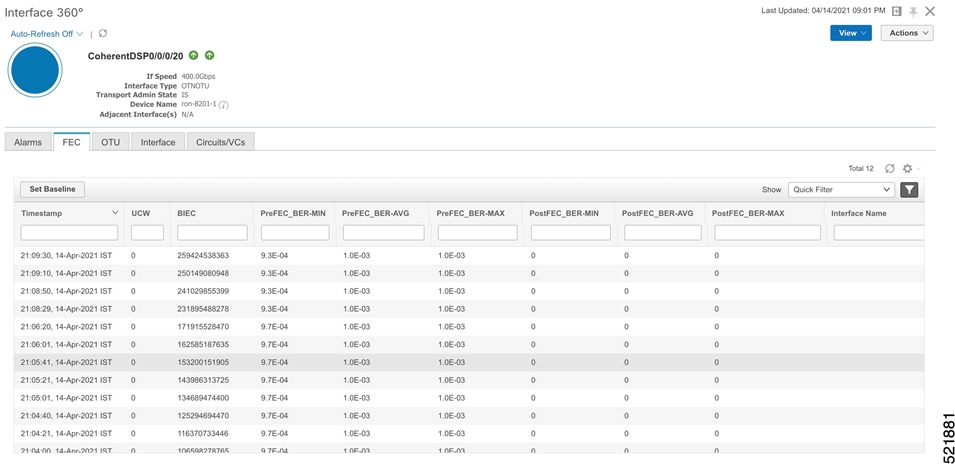Select the row timestamped 21:08:29
The height and width of the screenshot is (464, 955).
click(469, 309)
